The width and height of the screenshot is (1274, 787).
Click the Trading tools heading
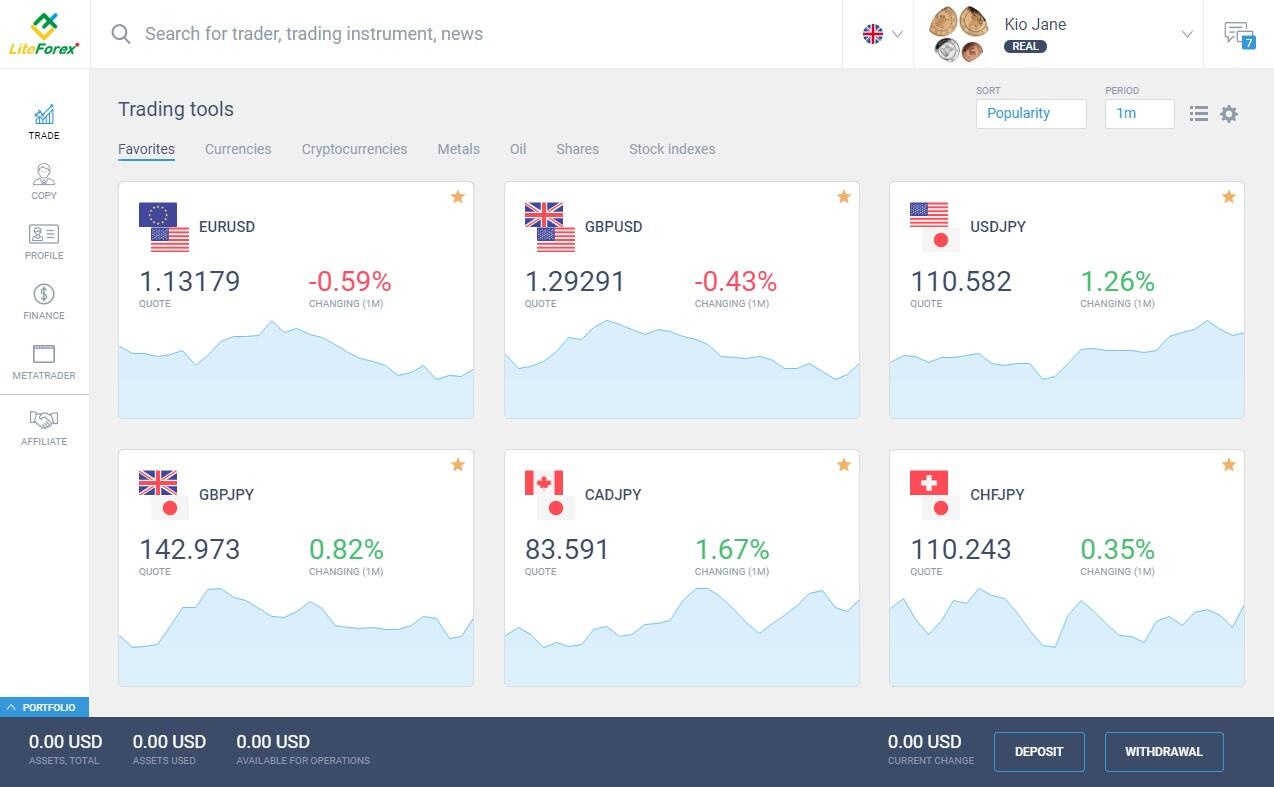point(176,109)
